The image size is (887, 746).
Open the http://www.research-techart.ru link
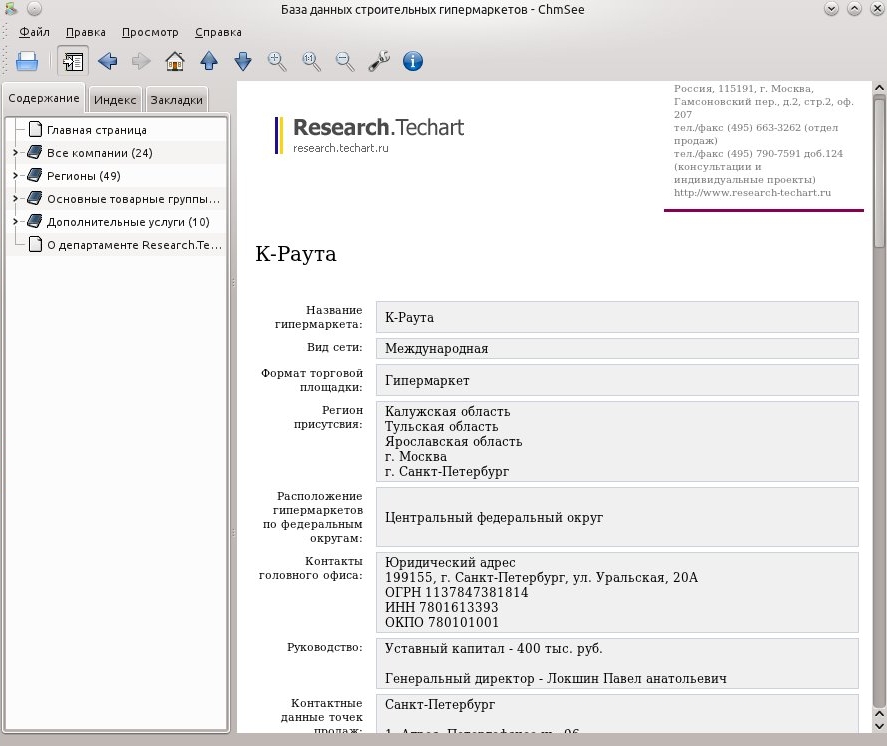(x=752, y=193)
